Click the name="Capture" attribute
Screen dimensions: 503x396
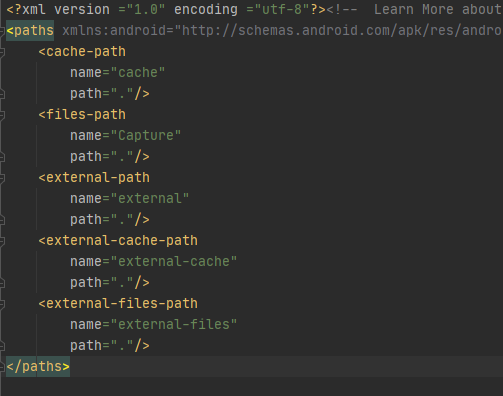tap(126, 136)
